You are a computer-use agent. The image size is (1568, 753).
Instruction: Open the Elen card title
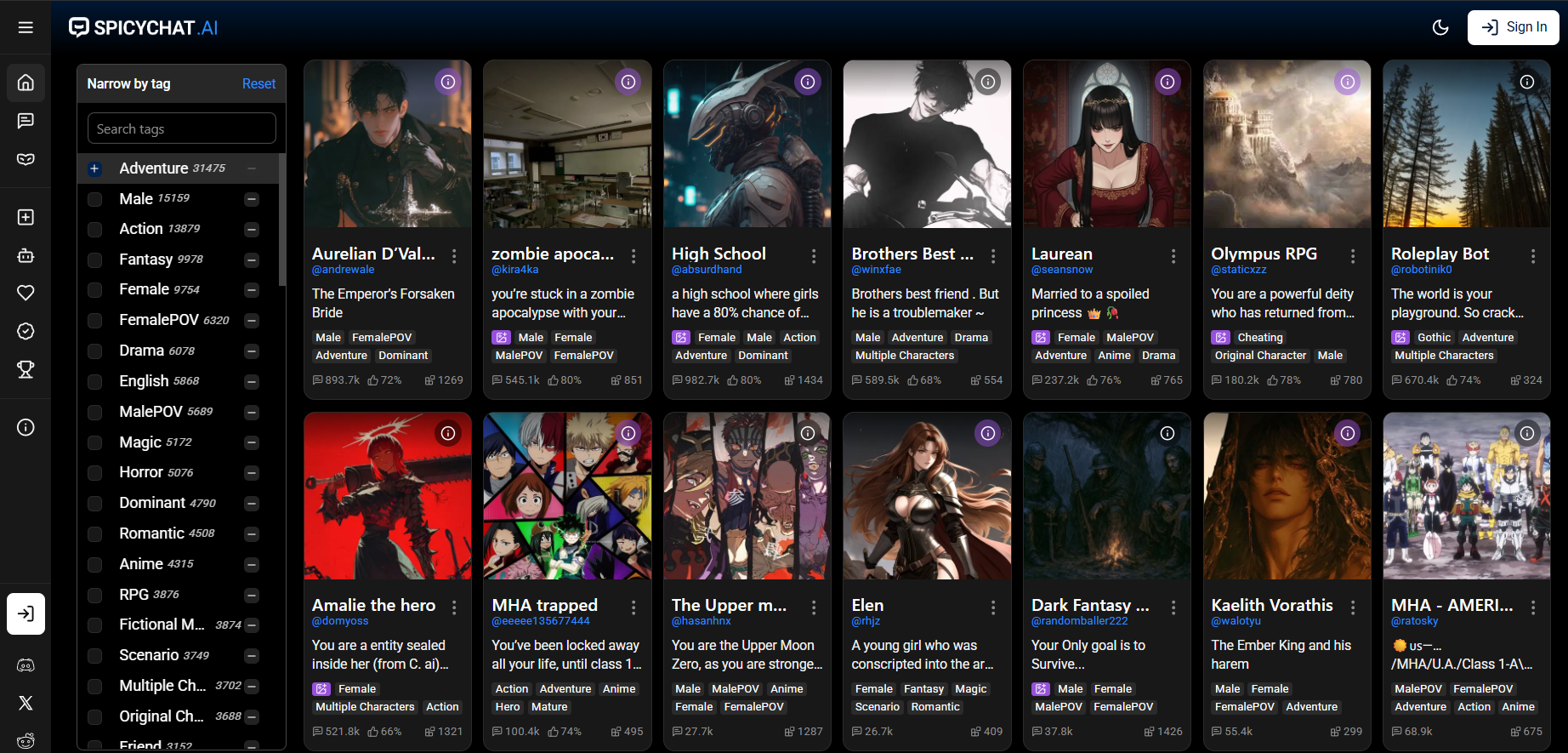coord(867,605)
